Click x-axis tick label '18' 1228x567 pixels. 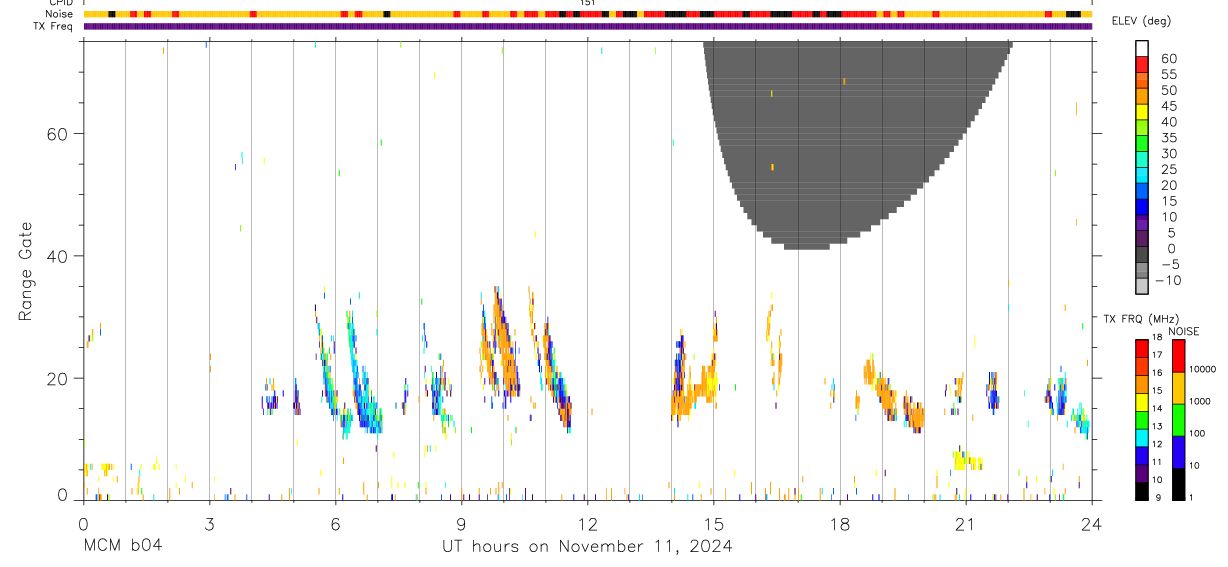(x=840, y=523)
